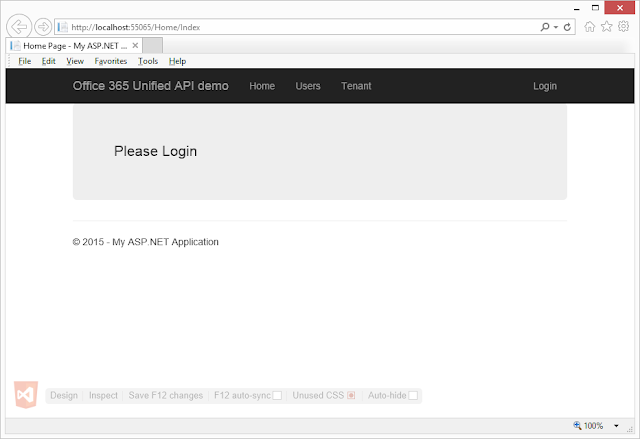
Task: Select the Home Page - My ASP.NET tab
Action: point(74,46)
